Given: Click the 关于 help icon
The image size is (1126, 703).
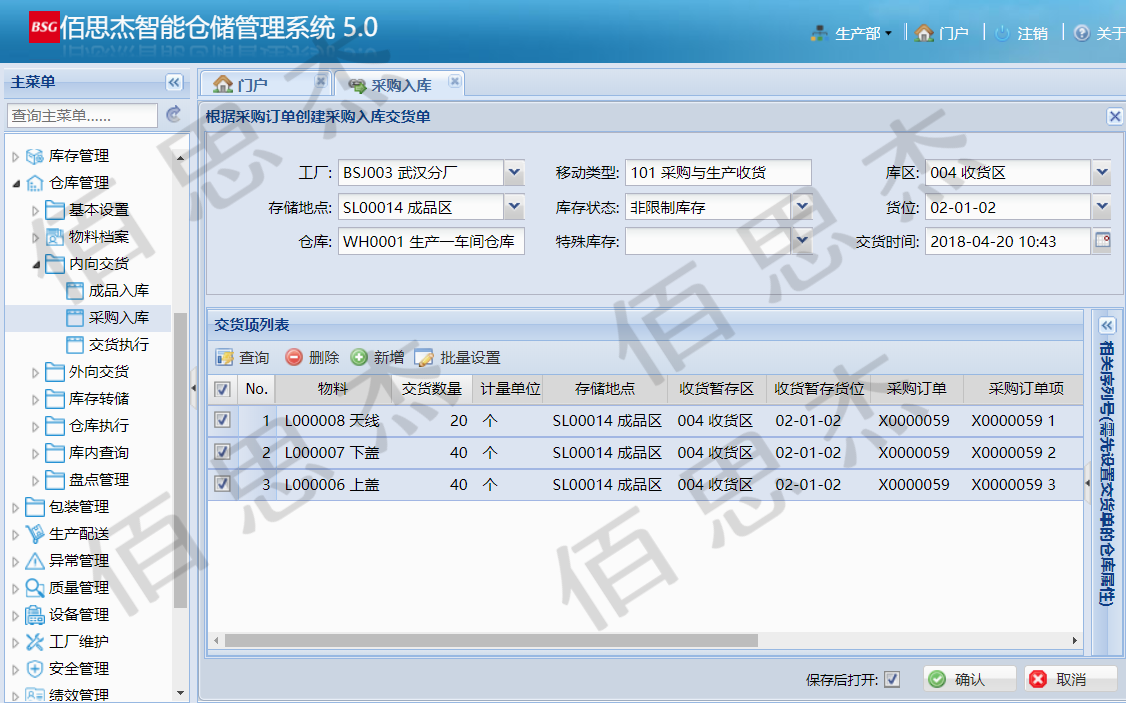Looking at the screenshot, I should click(1081, 33).
